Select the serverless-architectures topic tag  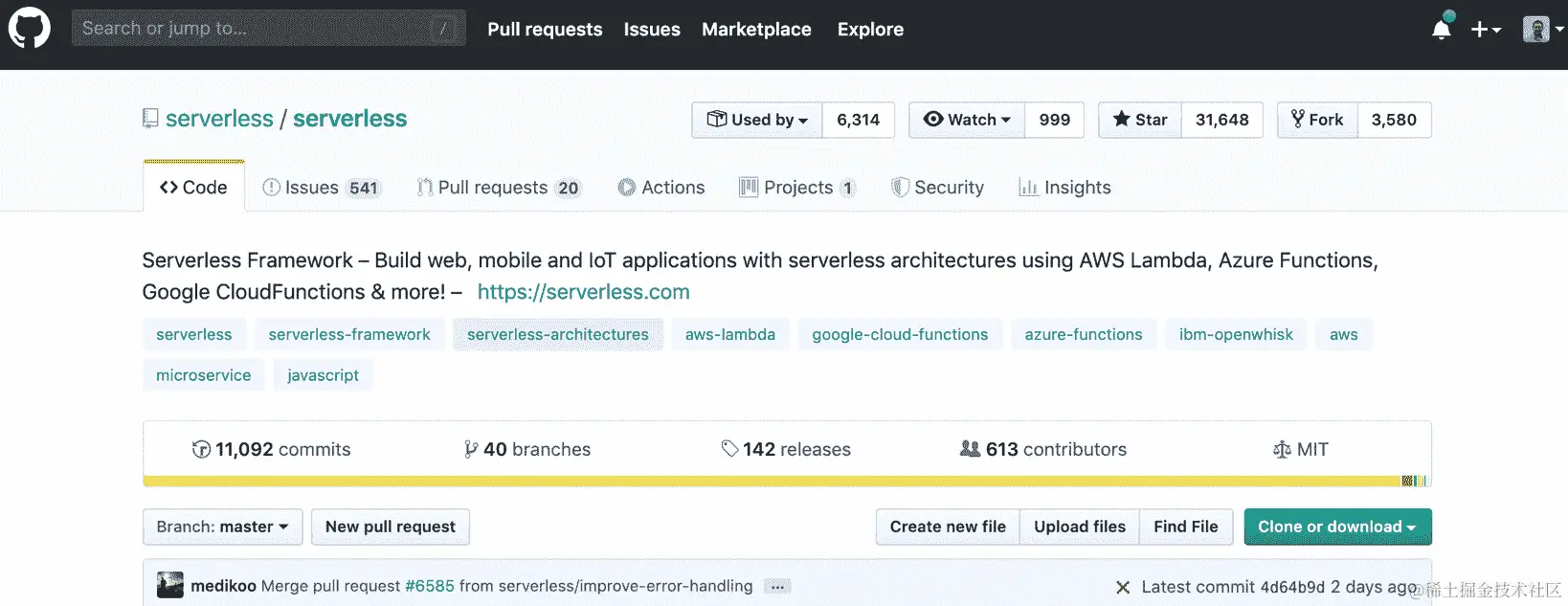tap(558, 334)
